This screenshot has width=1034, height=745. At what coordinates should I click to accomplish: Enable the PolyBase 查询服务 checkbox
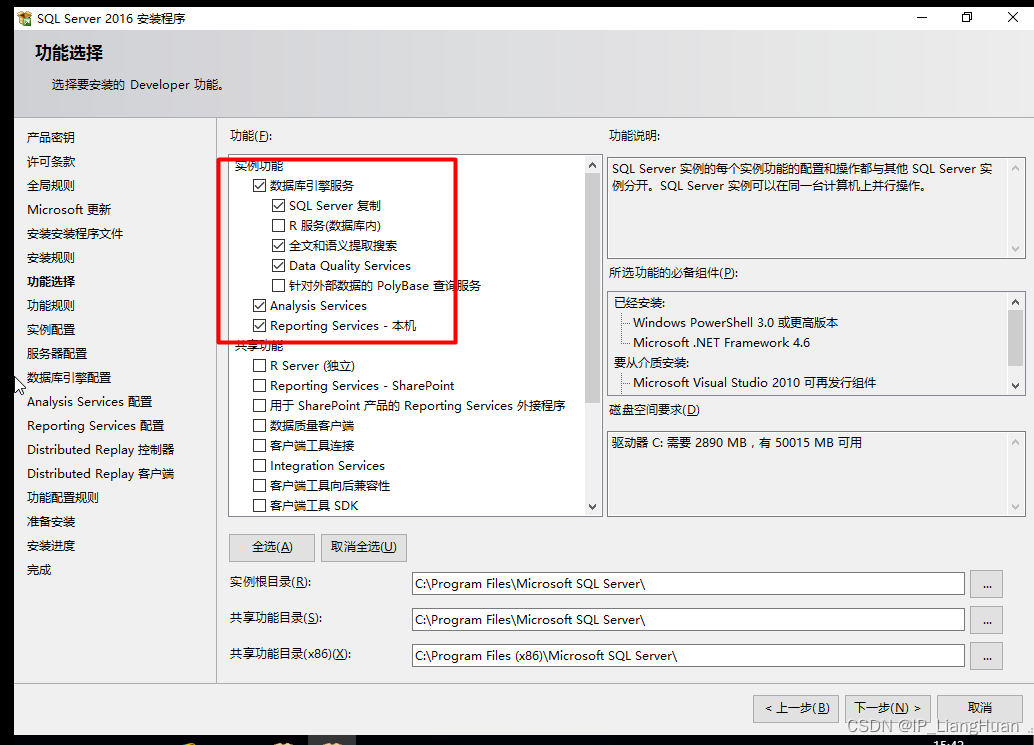click(x=278, y=285)
